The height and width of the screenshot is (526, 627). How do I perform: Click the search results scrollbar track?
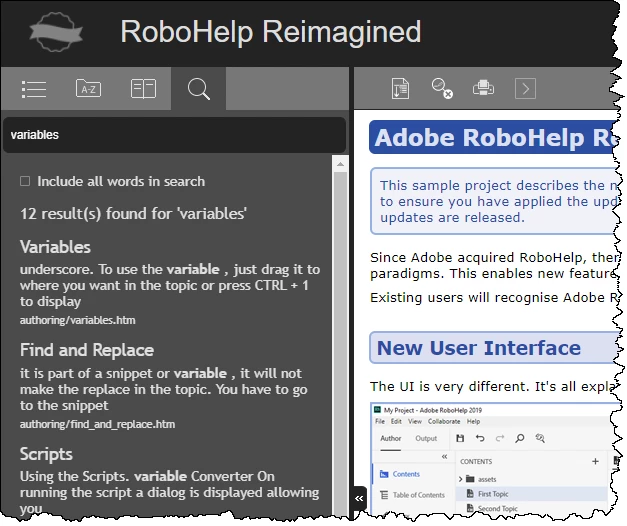pos(340,344)
